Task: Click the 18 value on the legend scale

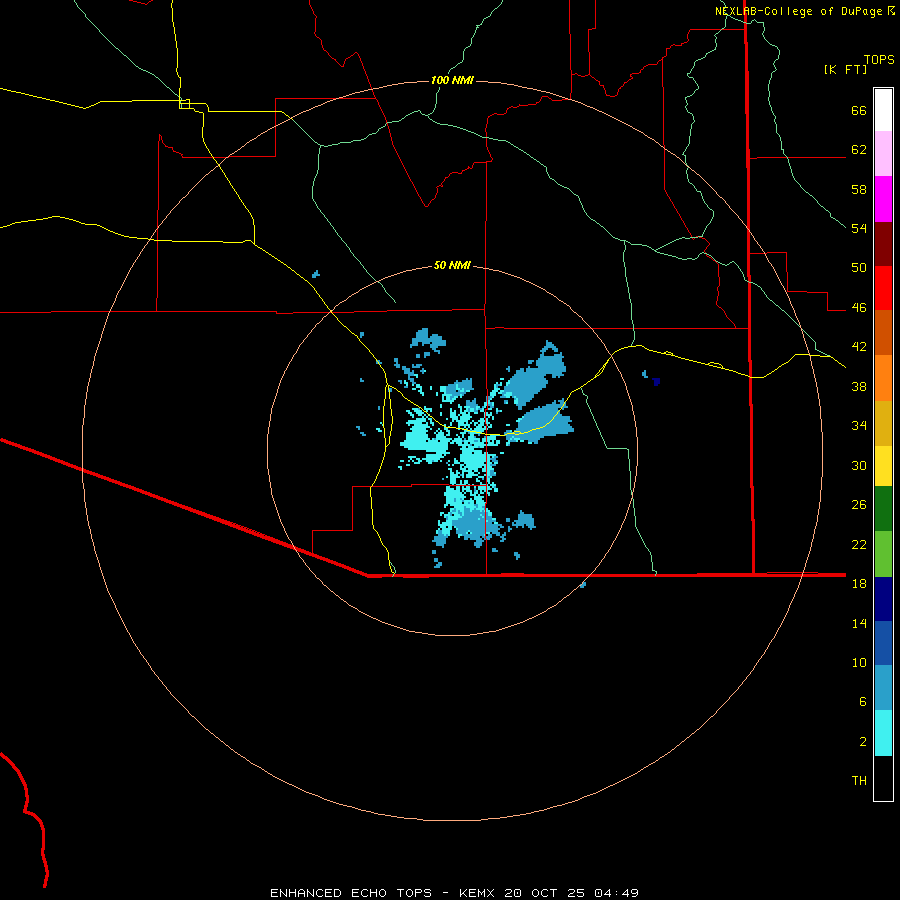Action: [x=859, y=584]
